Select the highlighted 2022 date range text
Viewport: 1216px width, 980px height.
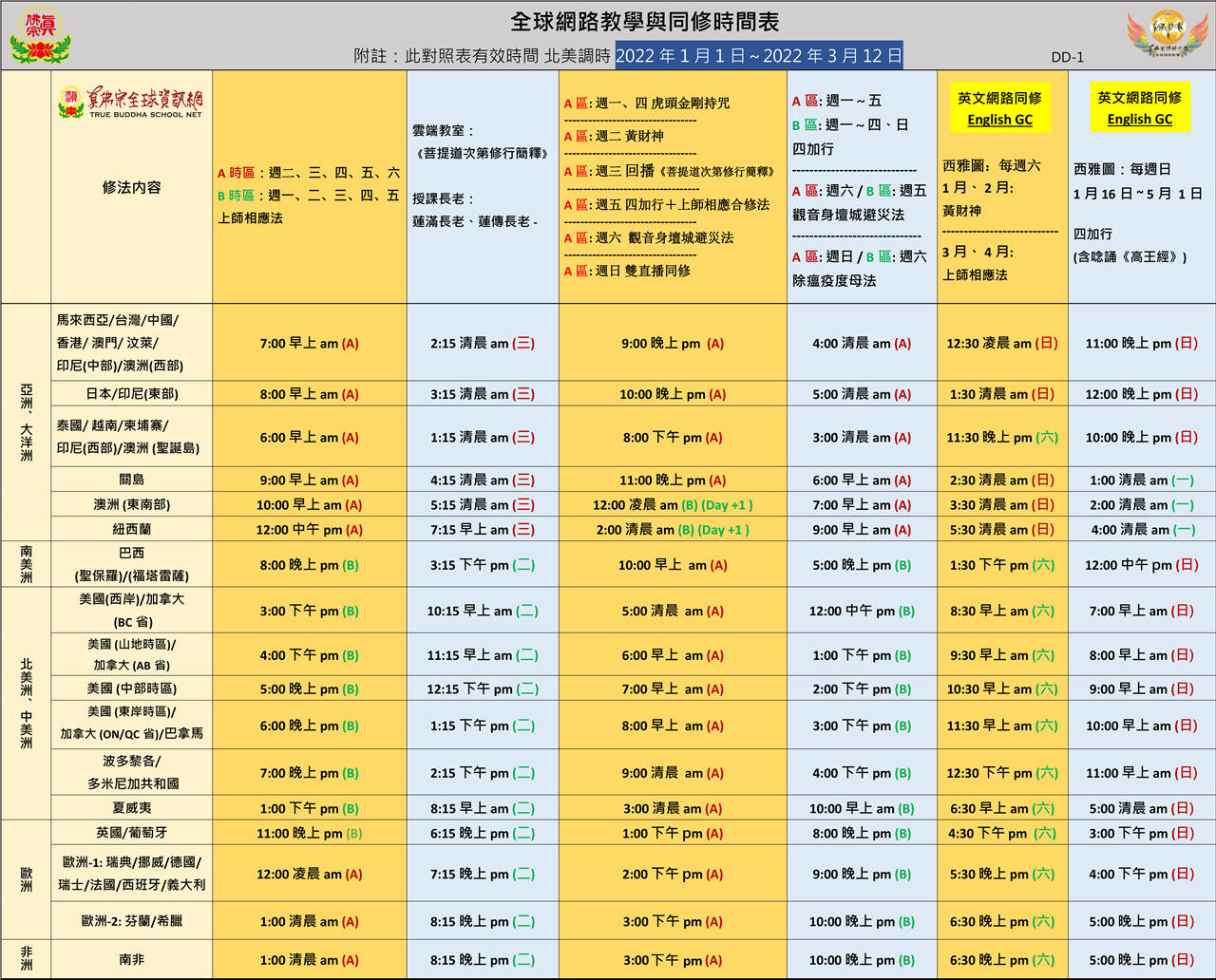click(x=758, y=56)
